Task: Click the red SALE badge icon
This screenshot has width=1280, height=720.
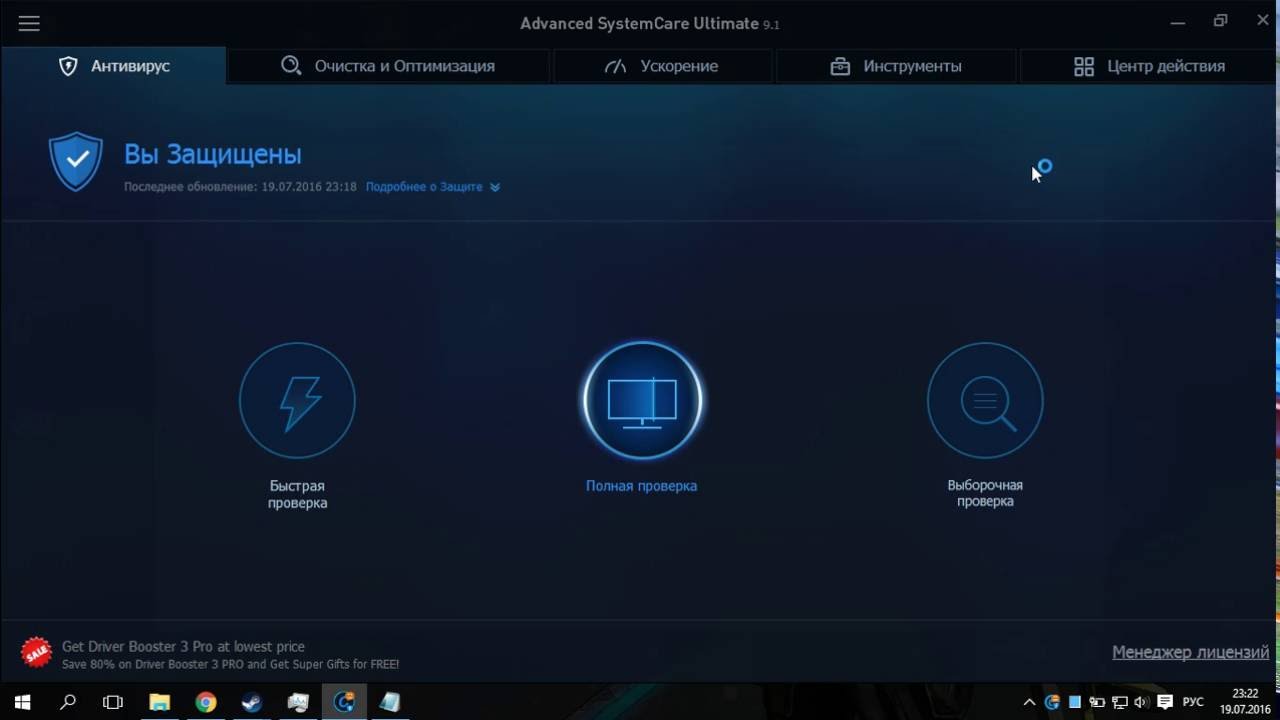Action: coord(36,654)
